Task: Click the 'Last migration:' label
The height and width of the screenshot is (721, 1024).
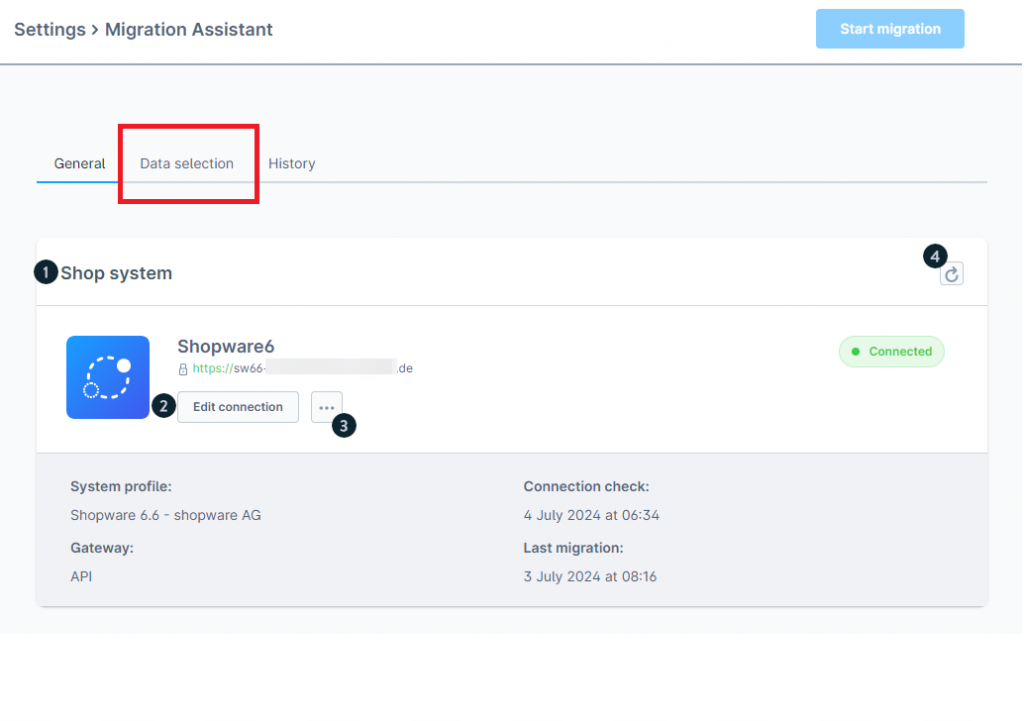Action: click(x=573, y=548)
